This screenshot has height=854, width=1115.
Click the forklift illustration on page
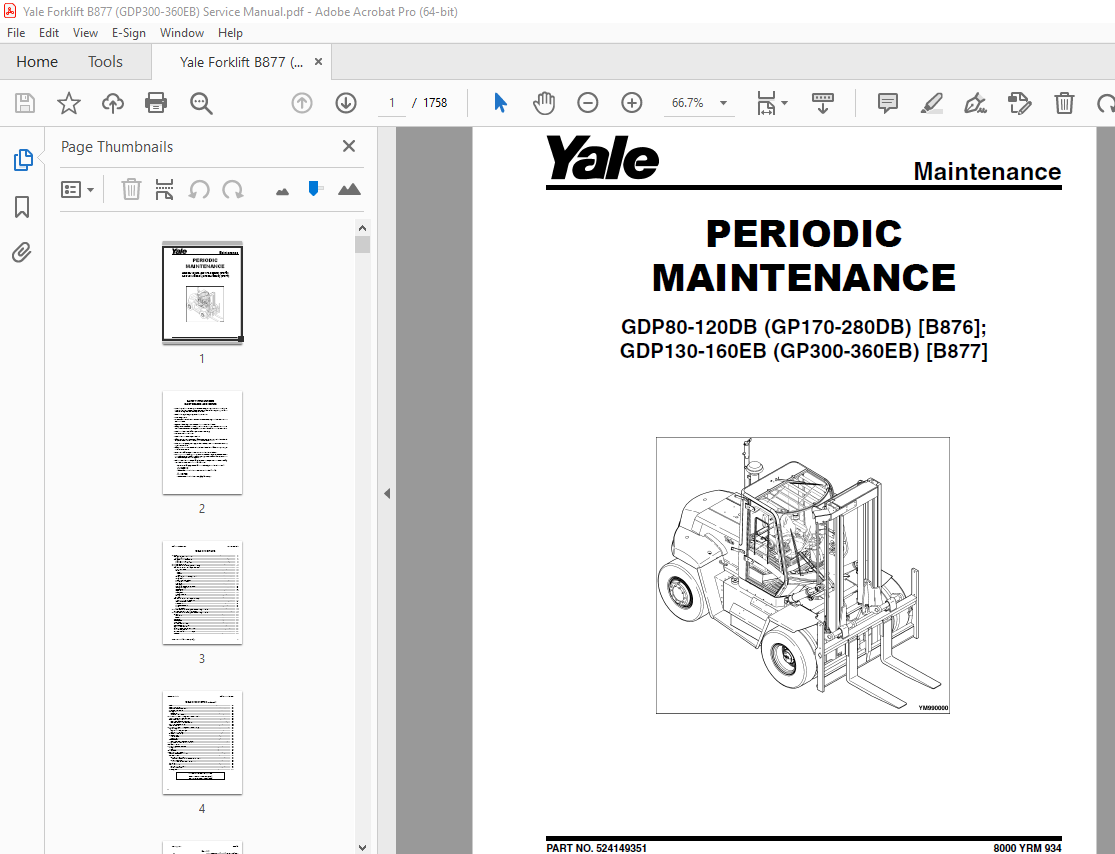pyautogui.click(x=803, y=575)
